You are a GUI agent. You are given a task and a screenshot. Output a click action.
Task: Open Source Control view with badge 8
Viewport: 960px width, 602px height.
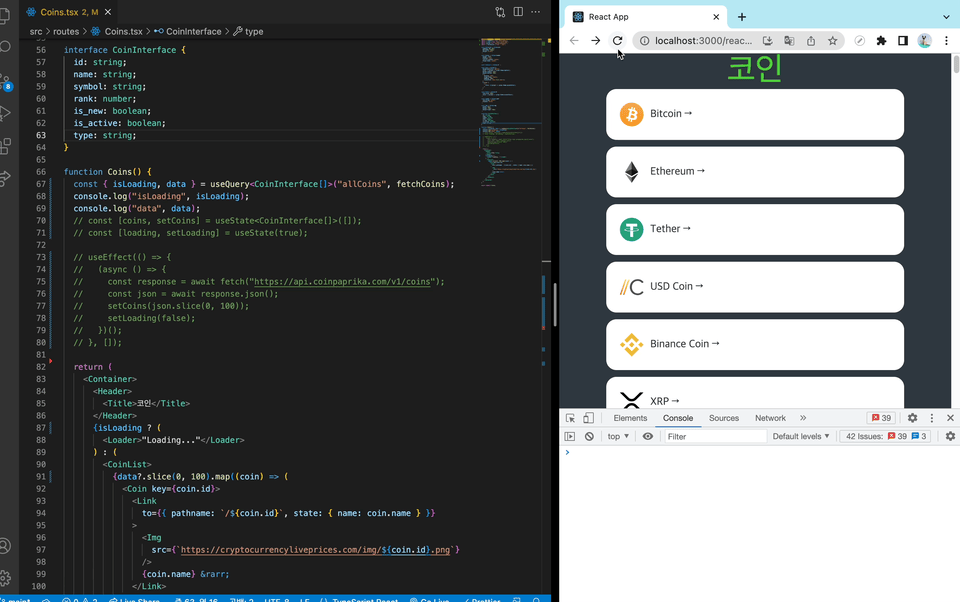pyautogui.click(x=5, y=81)
